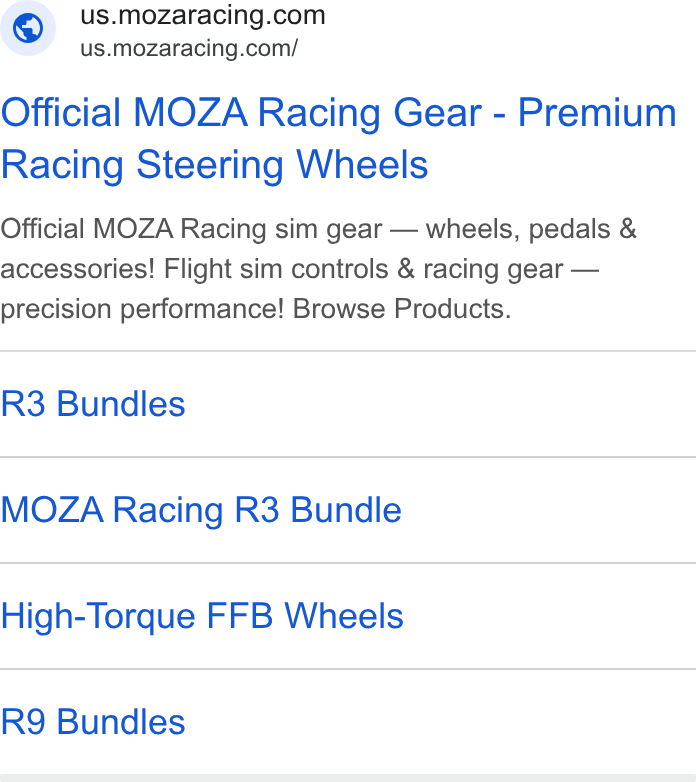This screenshot has height=782, width=696.
Task: Click the gray separator bar below R9 Bundles
Action: (x=348, y=778)
